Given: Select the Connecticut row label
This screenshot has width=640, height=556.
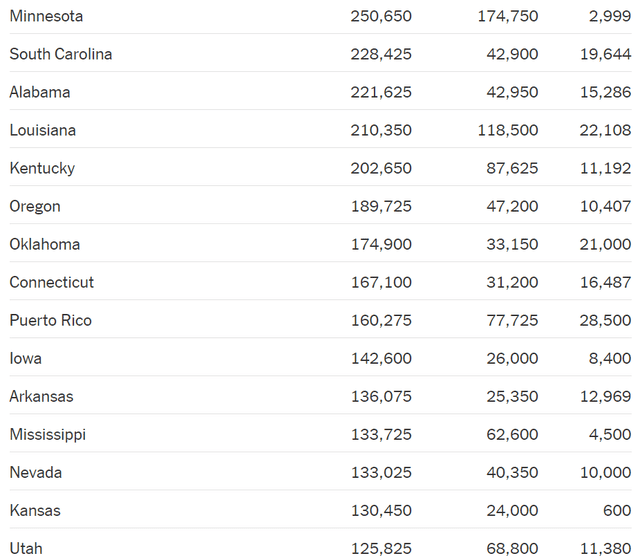Looking at the screenshot, I should coord(52,282).
